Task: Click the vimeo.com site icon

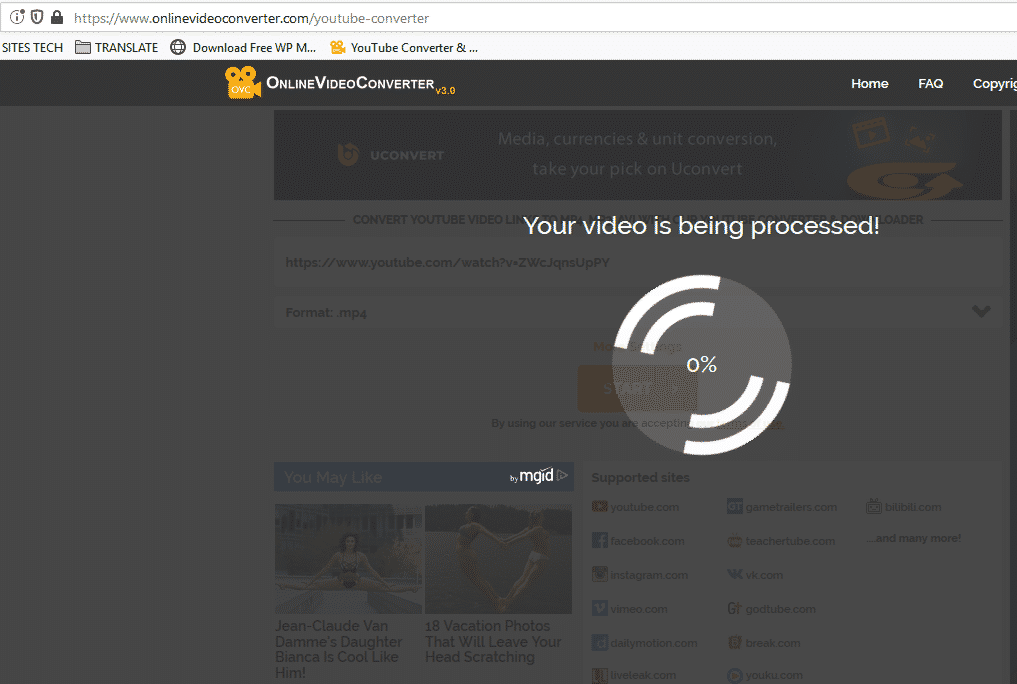Action: (599, 608)
